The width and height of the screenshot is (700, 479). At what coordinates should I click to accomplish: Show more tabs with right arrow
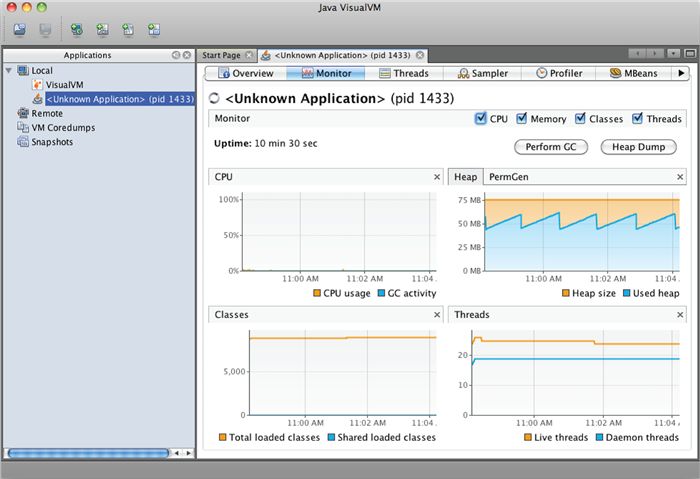(x=681, y=73)
